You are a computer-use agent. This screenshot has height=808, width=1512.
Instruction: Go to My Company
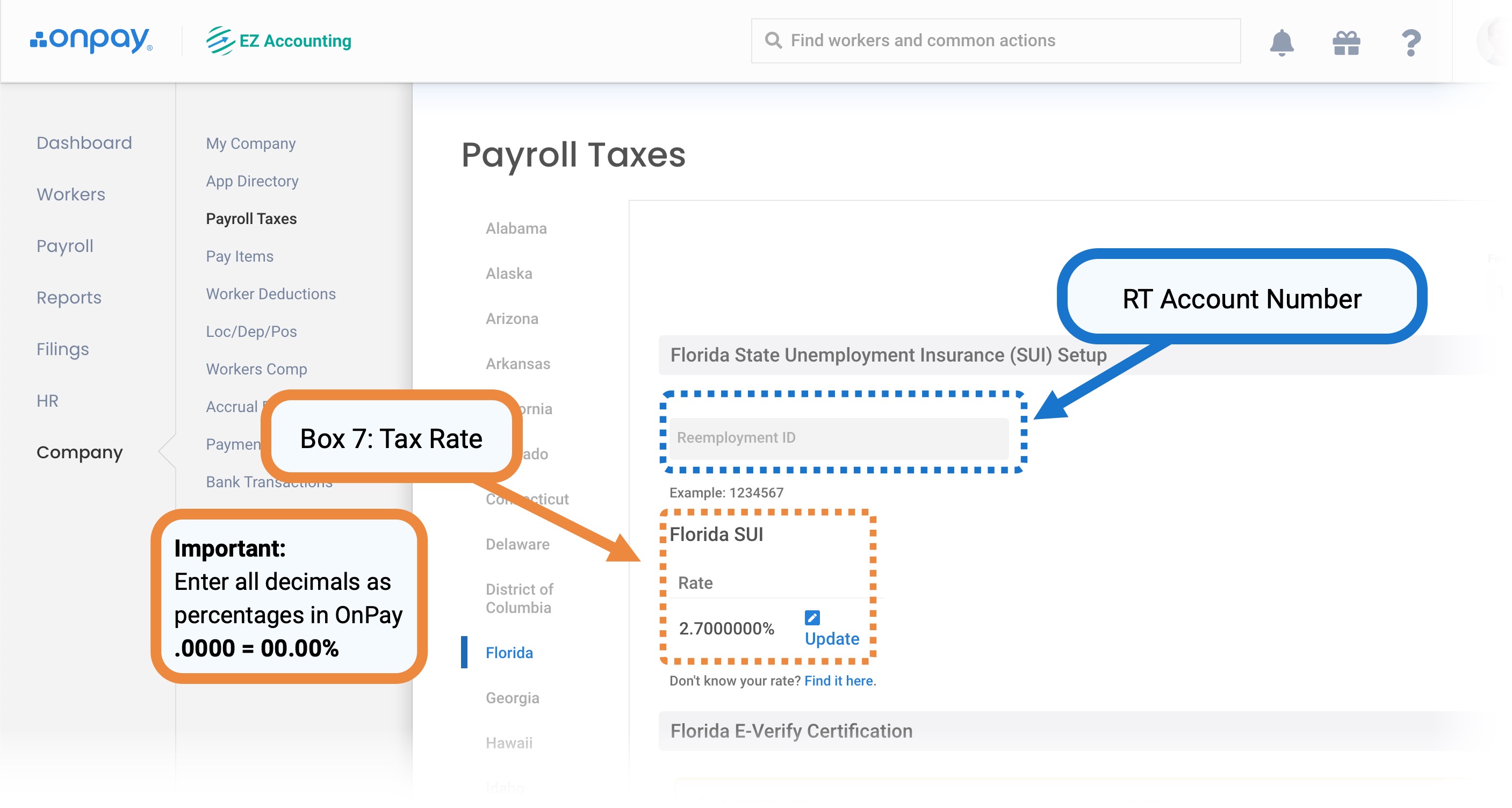click(x=250, y=142)
